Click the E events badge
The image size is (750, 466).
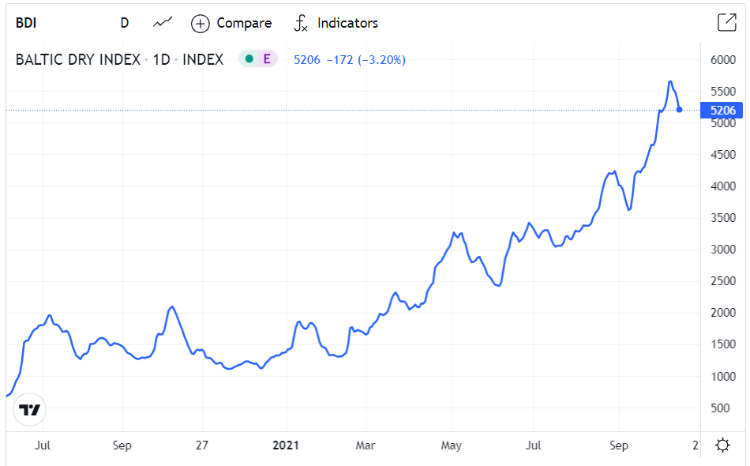click(x=267, y=59)
